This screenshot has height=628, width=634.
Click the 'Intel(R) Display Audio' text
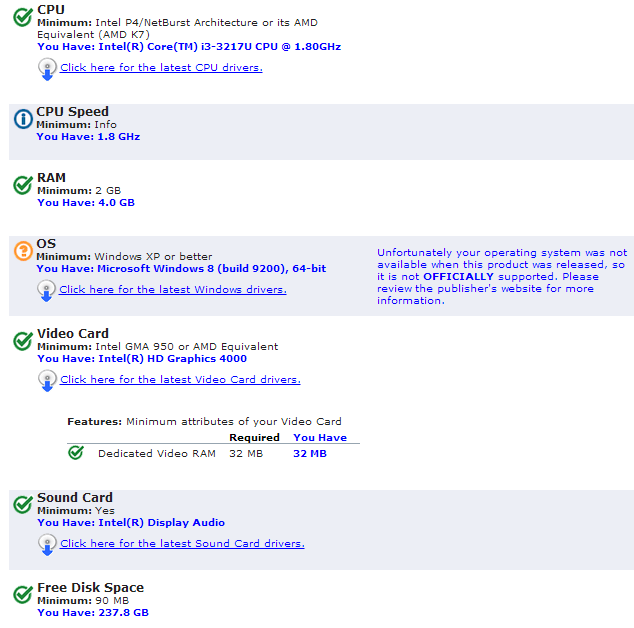click(162, 523)
